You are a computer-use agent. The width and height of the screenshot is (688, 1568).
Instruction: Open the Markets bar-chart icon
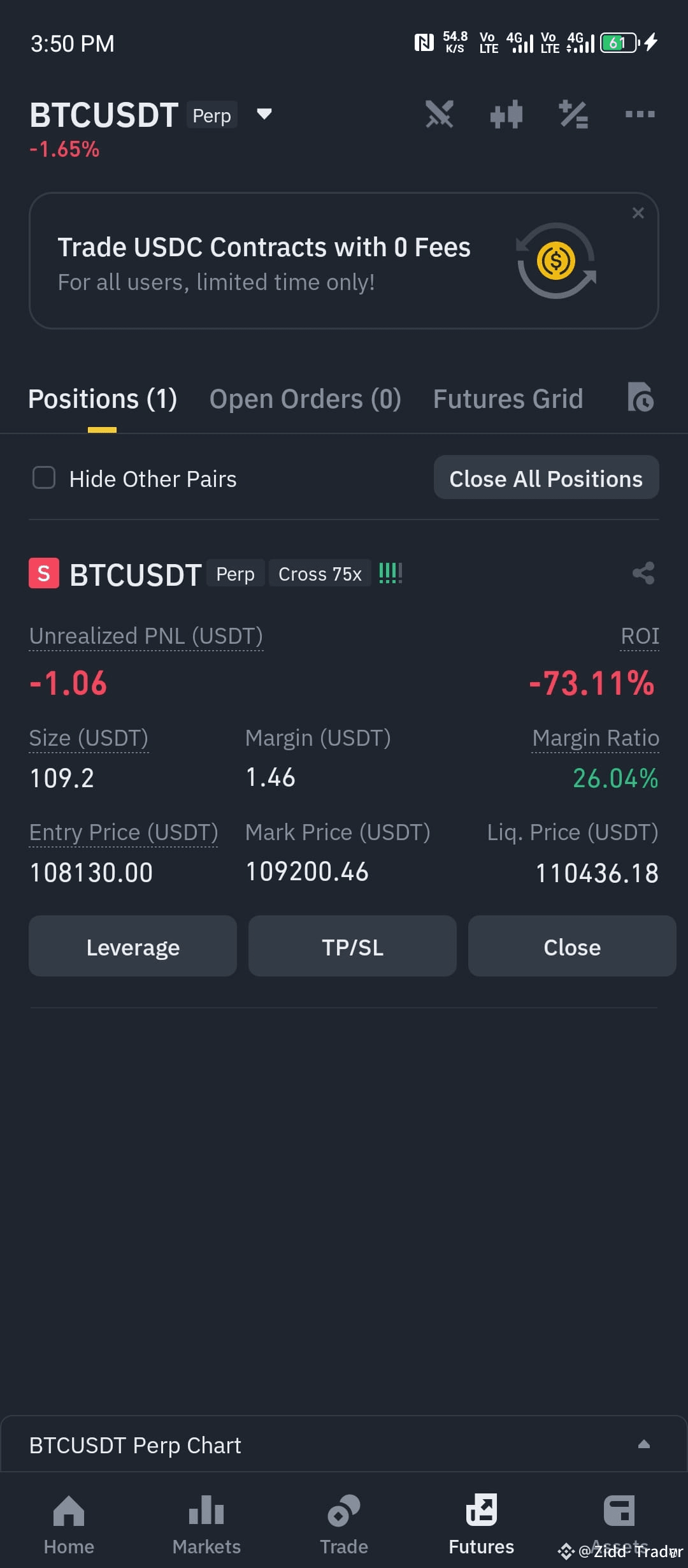point(206,1511)
